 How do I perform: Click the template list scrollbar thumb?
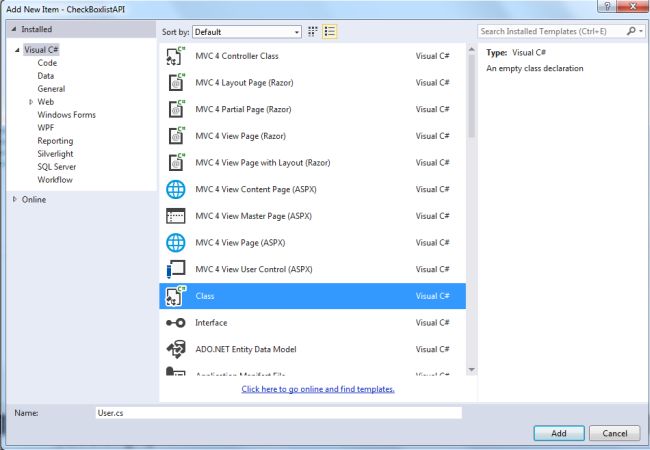(x=471, y=96)
